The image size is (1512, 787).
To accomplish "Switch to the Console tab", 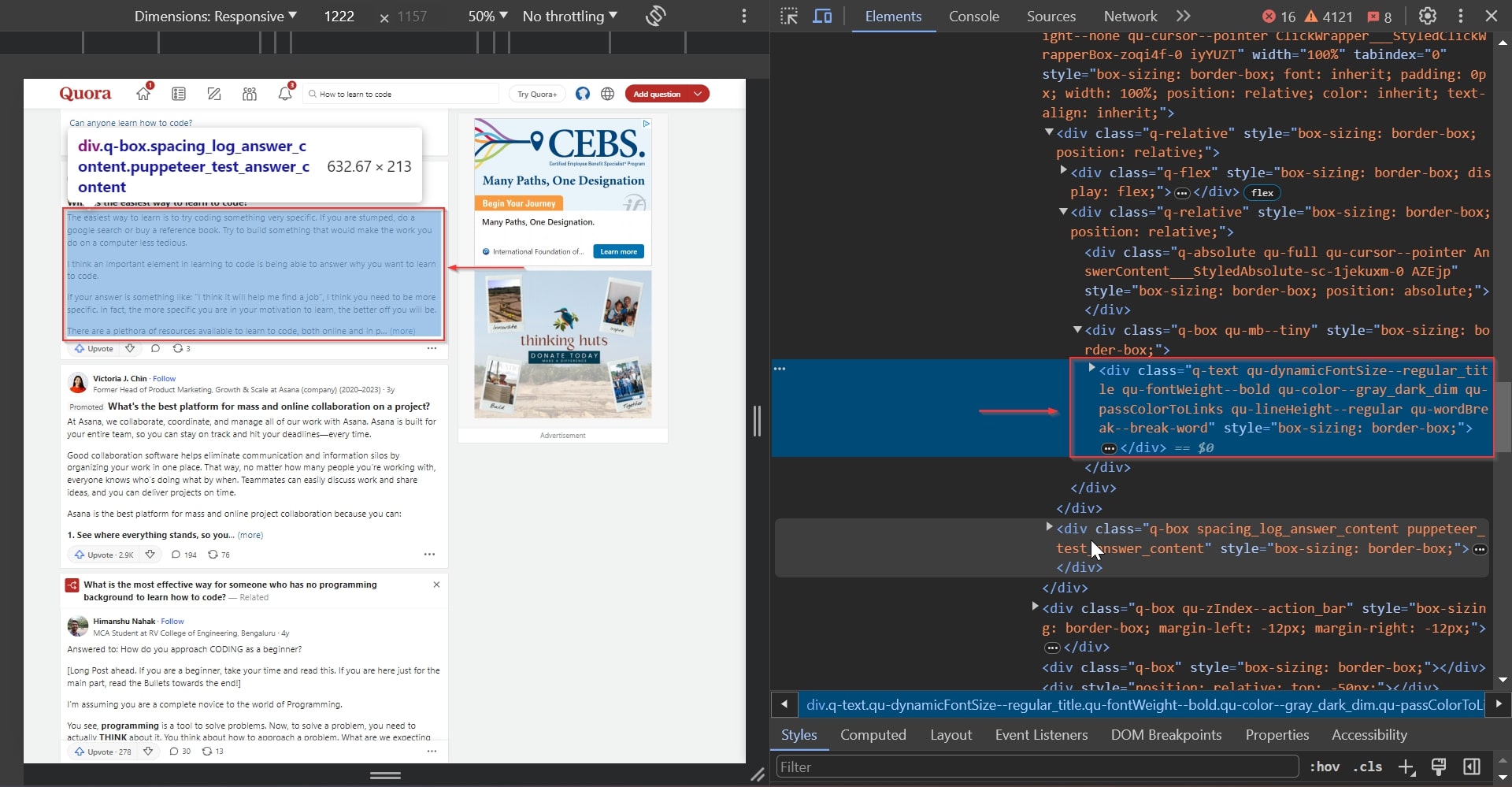I will pyautogui.click(x=973, y=17).
